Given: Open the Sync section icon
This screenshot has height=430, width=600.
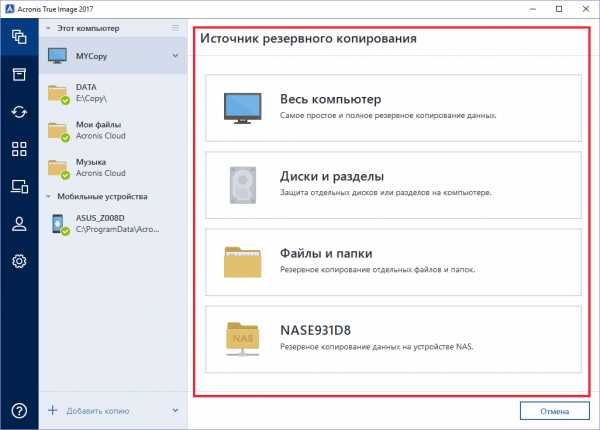Looking at the screenshot, I should [x=18, y=111].
